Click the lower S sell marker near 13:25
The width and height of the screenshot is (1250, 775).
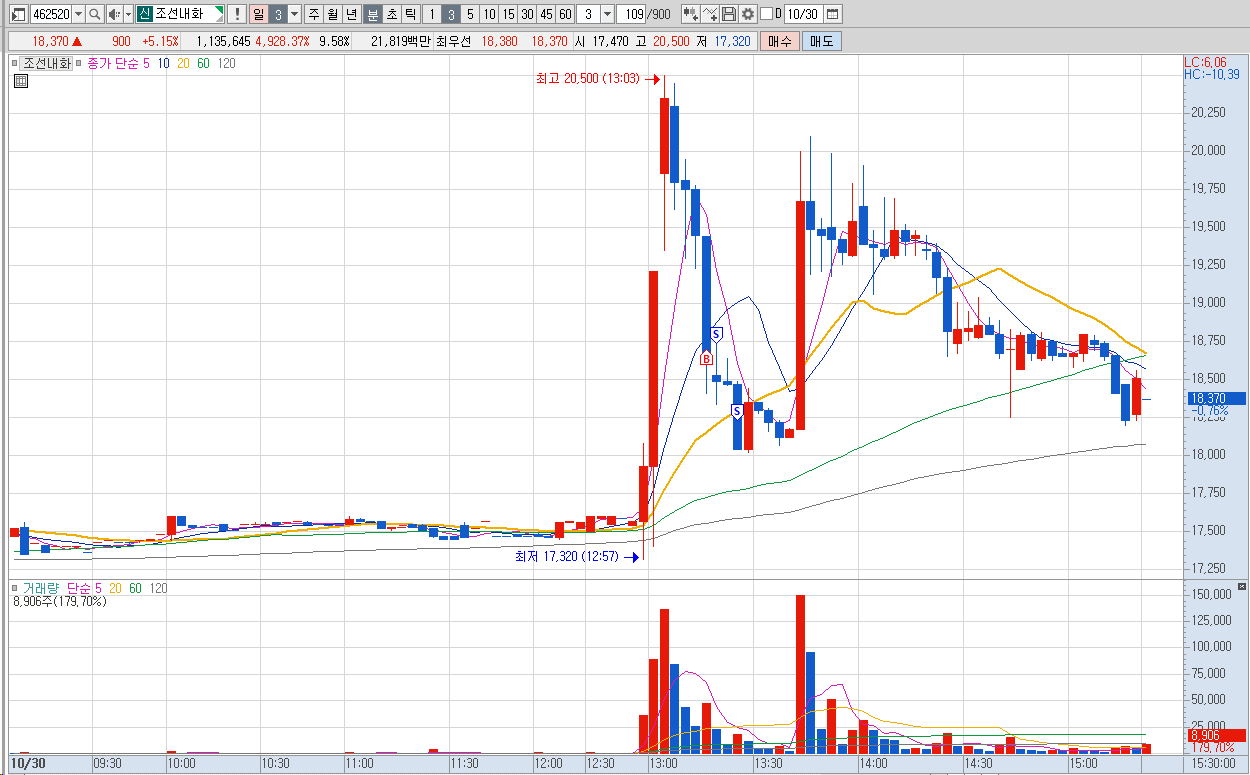(737, 411)
